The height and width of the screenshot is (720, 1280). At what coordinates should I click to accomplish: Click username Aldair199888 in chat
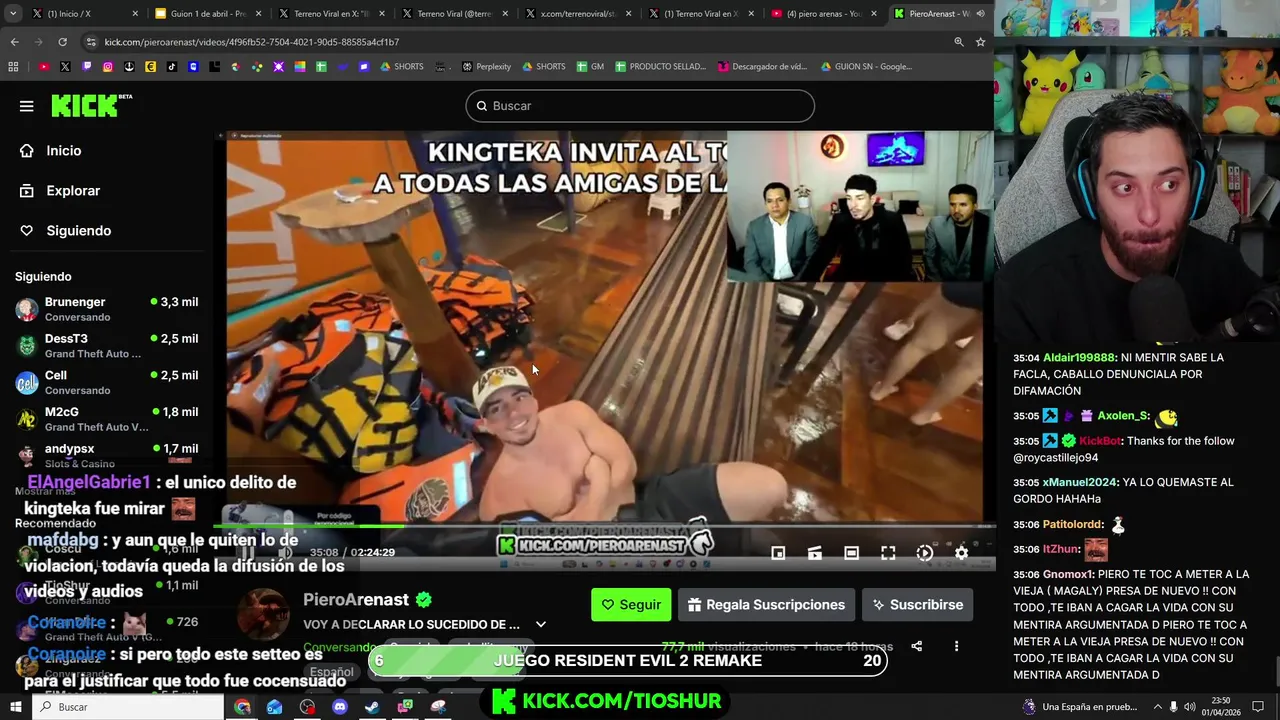1079,358
